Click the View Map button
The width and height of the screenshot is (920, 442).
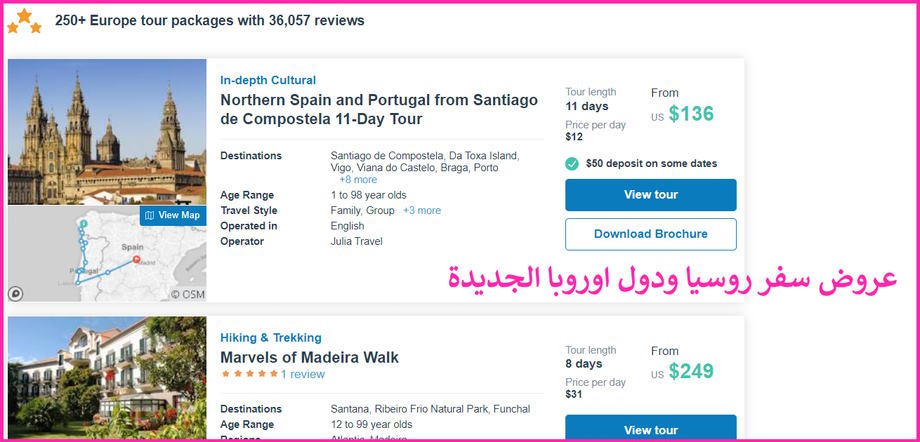(x=172, y=215)
